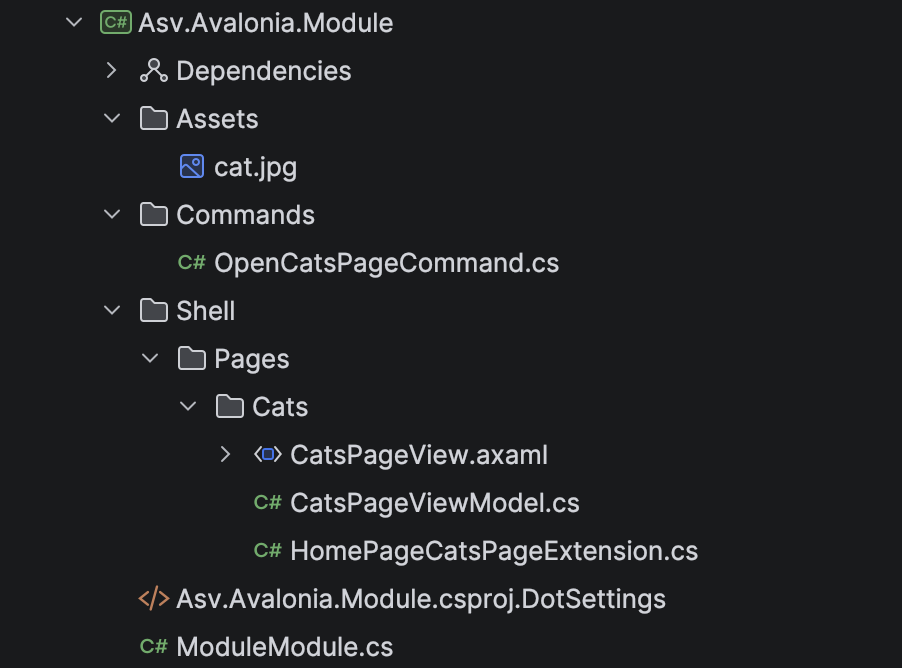This screenshot has width=902, height=668.
Task: Click the XML icon beside the DotSettings file
Action: tap(153, 598)
